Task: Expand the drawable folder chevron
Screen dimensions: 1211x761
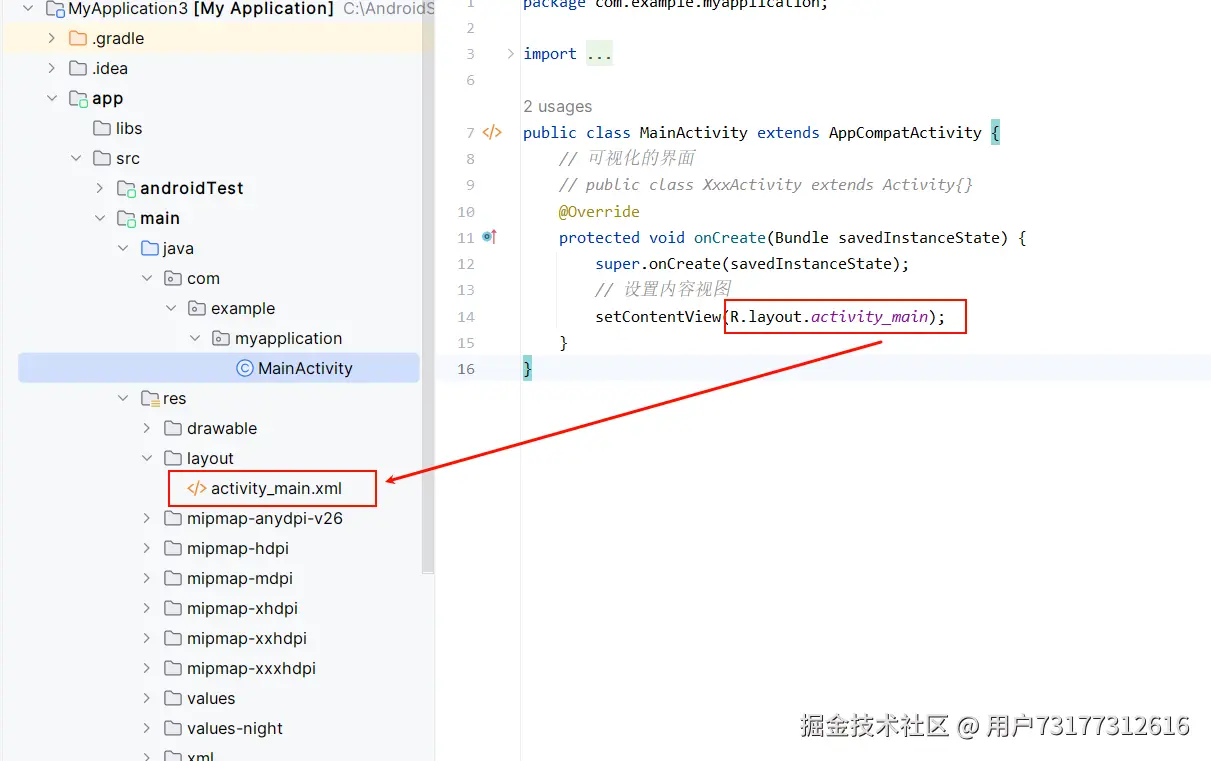Action: [148, 428]
